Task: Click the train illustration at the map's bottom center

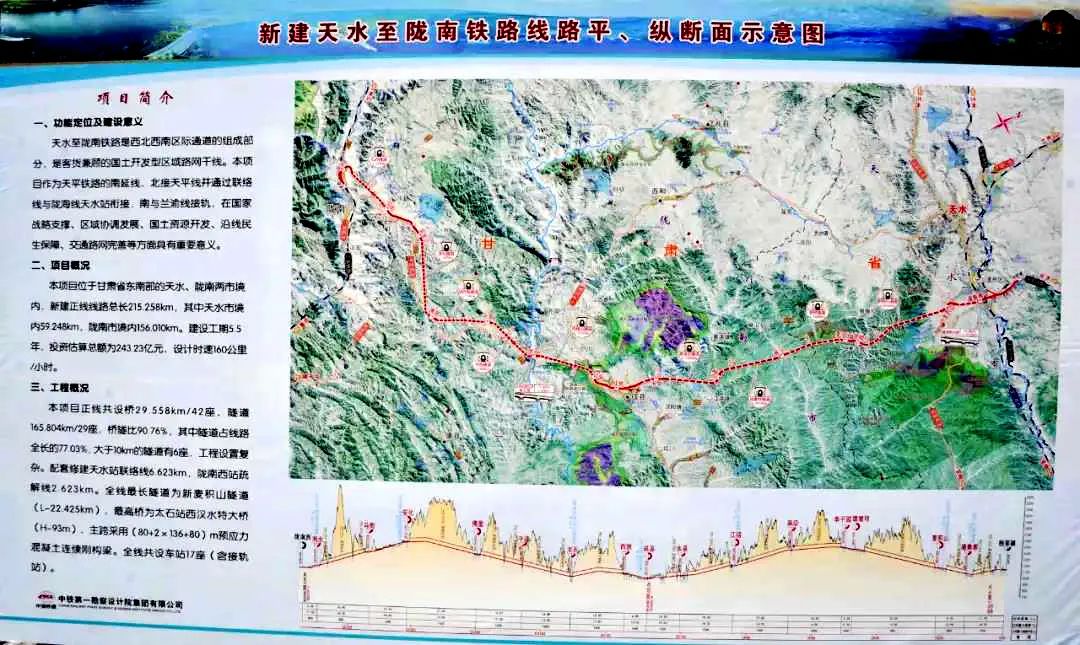Action: tap(535, 391)
